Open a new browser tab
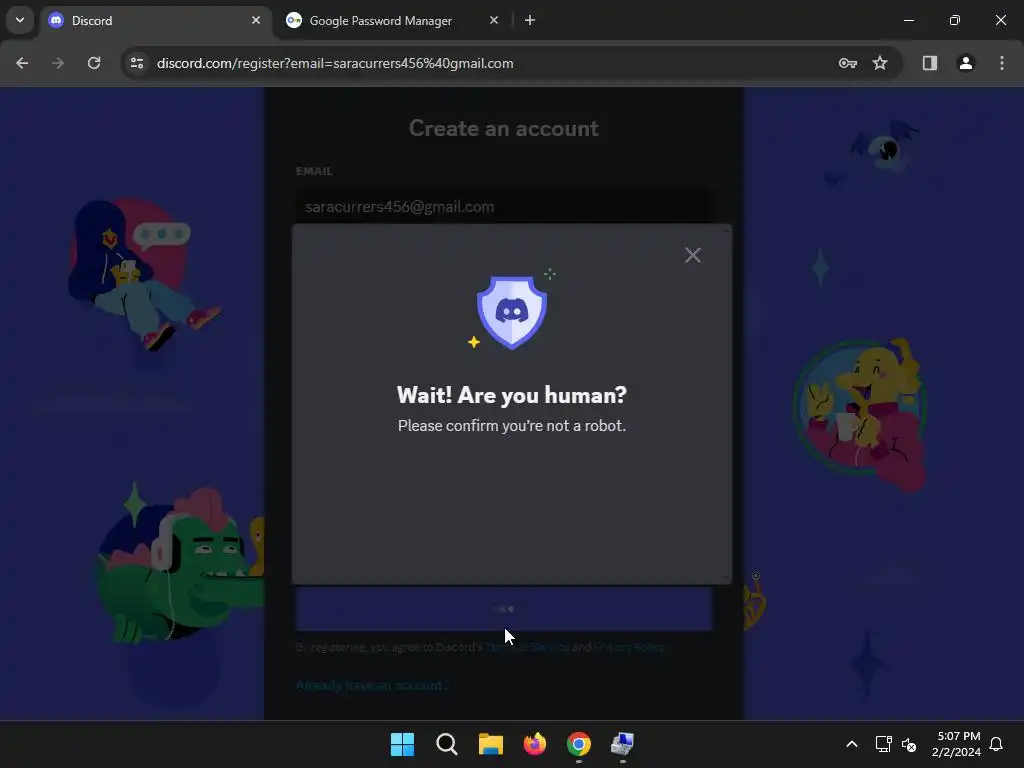This screenshot has height=768, width=1024. 530,20
